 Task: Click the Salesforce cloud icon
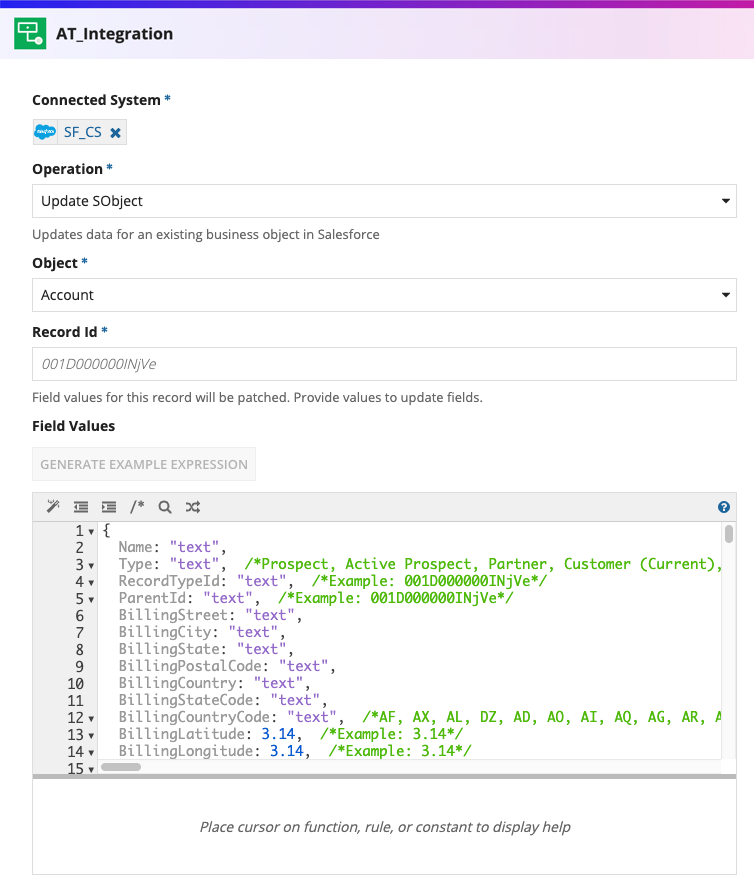click(45, 132)
